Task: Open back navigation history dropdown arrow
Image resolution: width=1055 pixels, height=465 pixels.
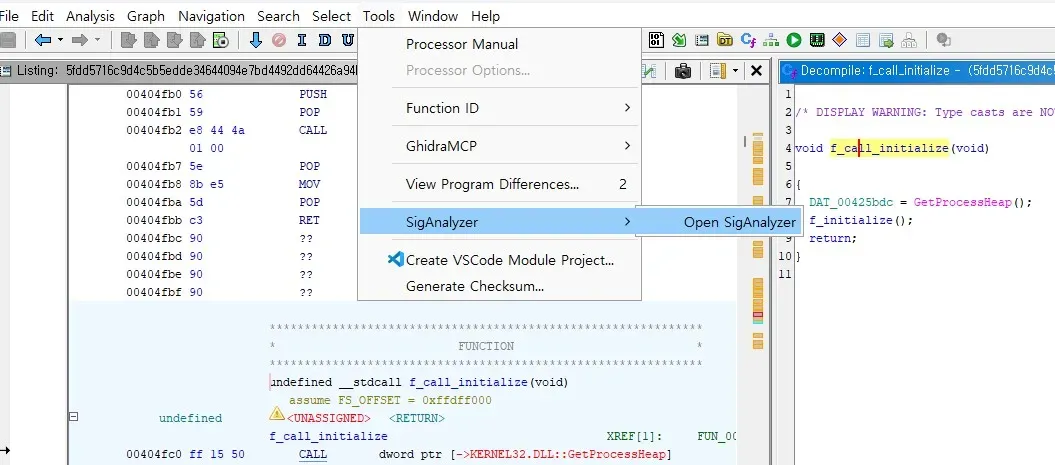Action: 60,41
